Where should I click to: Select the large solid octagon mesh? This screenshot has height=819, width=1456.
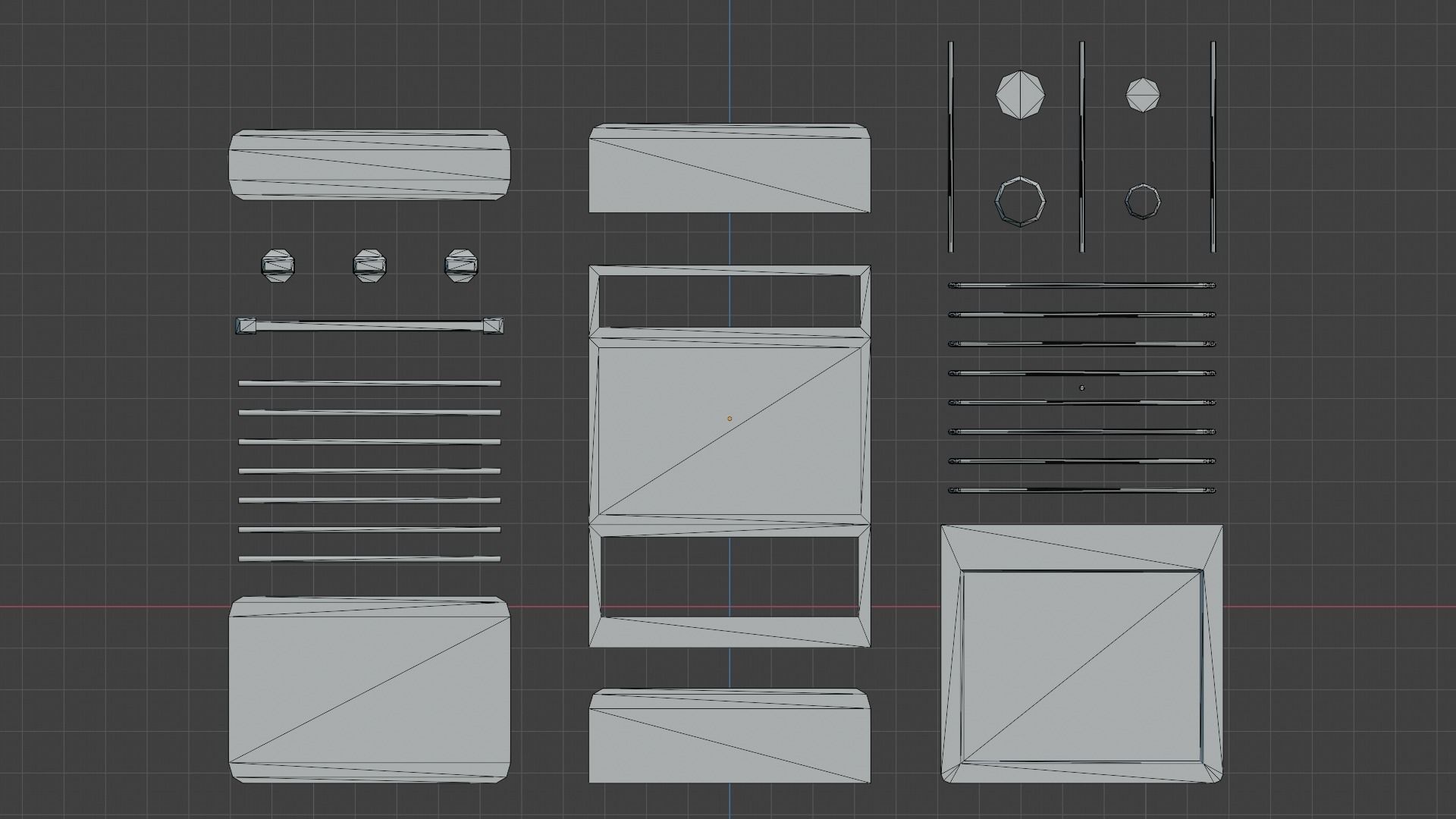coord(1020,96)
